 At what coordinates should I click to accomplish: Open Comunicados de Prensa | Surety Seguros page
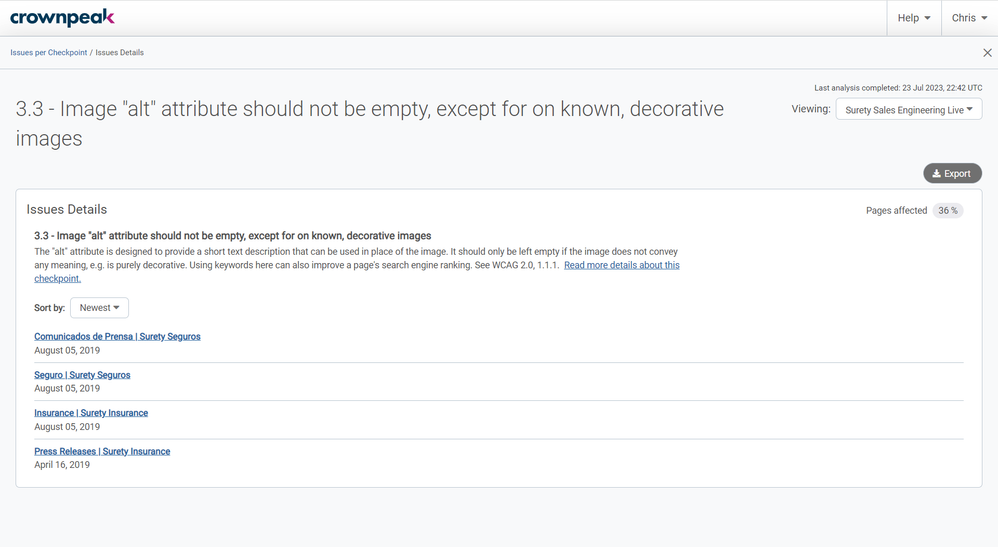(117, 336)
